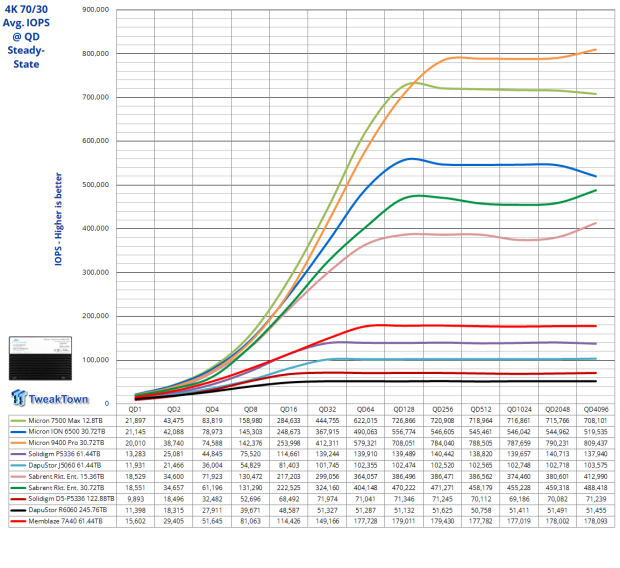Select the 'DapuStor R6060 245.76TB' legend label
The image size is (620, 568).
(x=68, y=510)
